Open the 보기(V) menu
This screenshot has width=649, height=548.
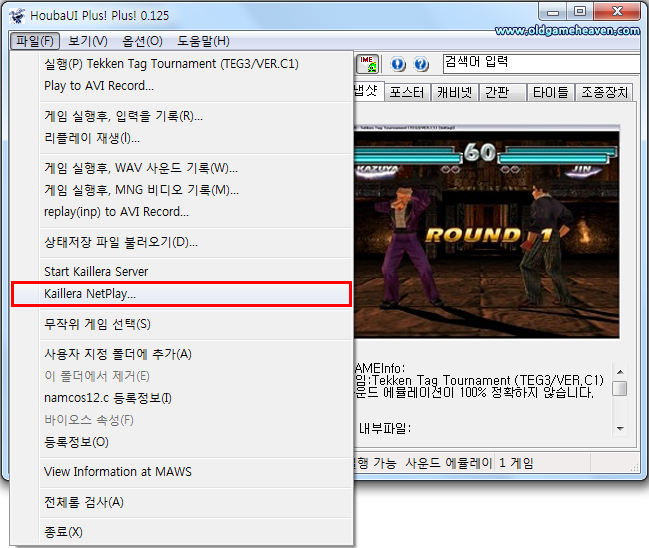(x=88, y=41)
